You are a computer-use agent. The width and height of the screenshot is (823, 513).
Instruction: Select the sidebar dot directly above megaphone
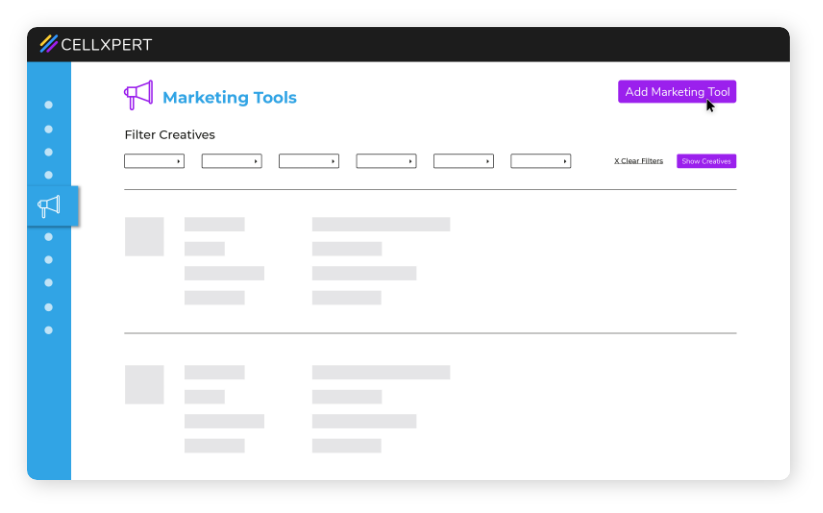[x=48, y=175]
